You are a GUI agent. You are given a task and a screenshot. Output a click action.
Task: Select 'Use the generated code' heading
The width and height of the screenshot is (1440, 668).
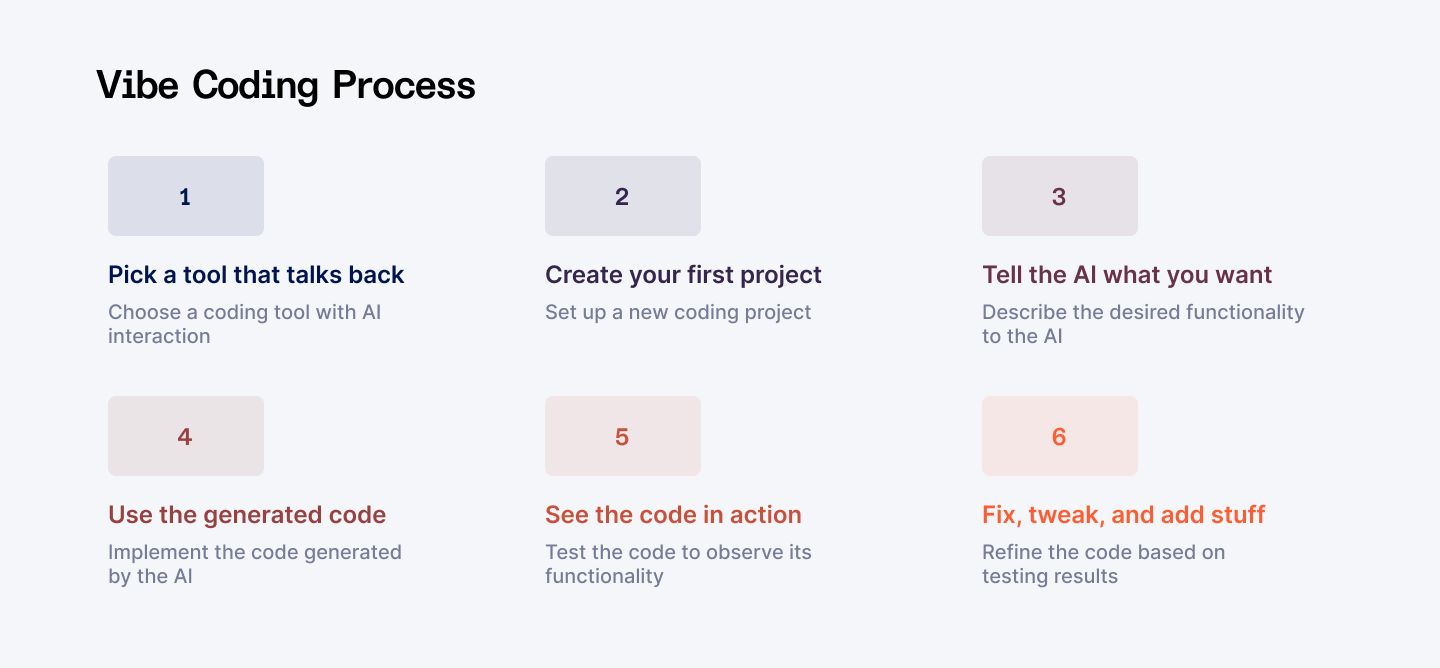247,515
